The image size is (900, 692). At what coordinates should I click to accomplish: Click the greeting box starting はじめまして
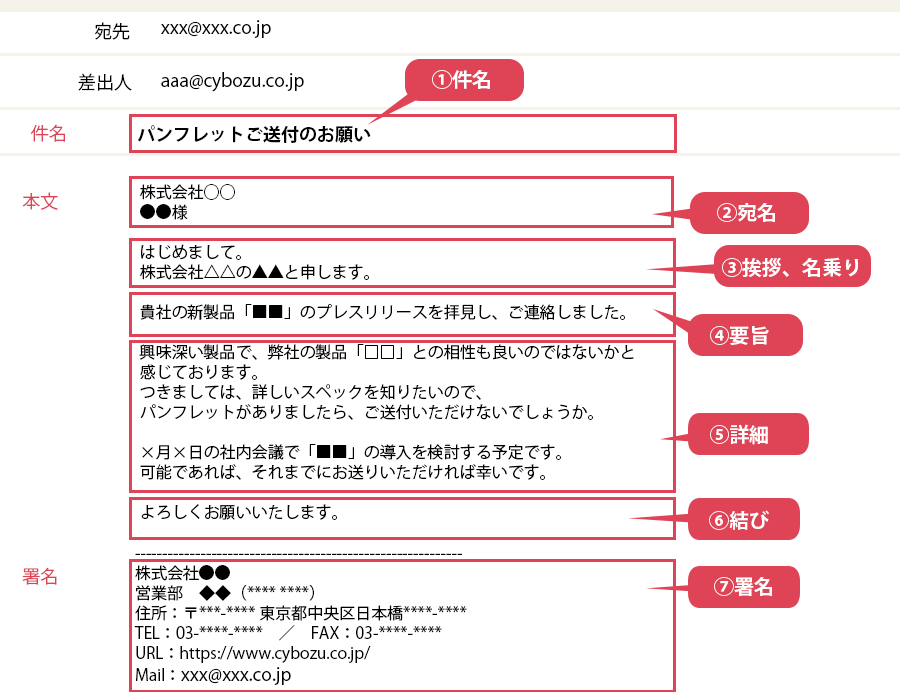402,262
